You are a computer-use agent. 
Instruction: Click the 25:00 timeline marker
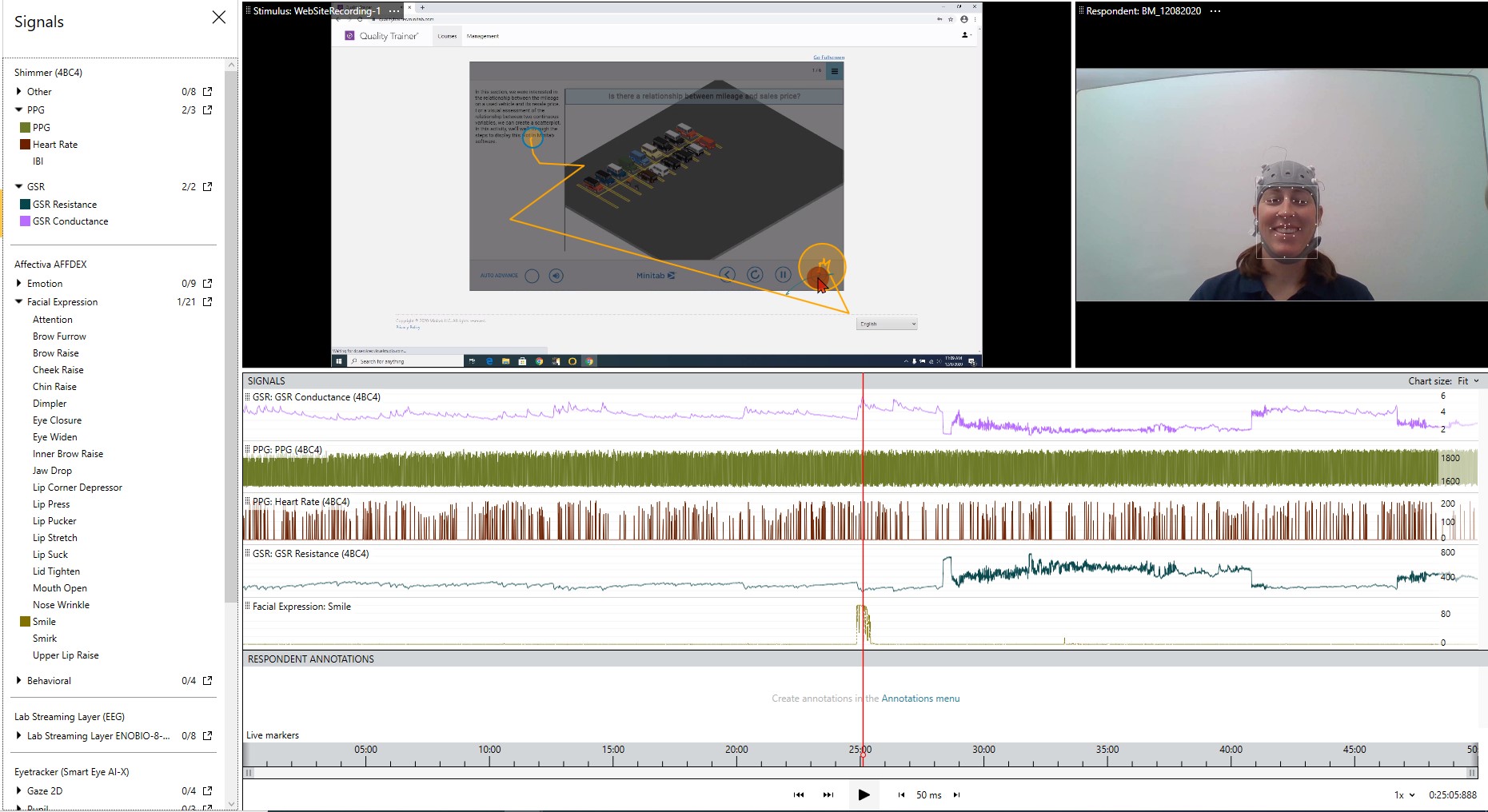point(860,750)
